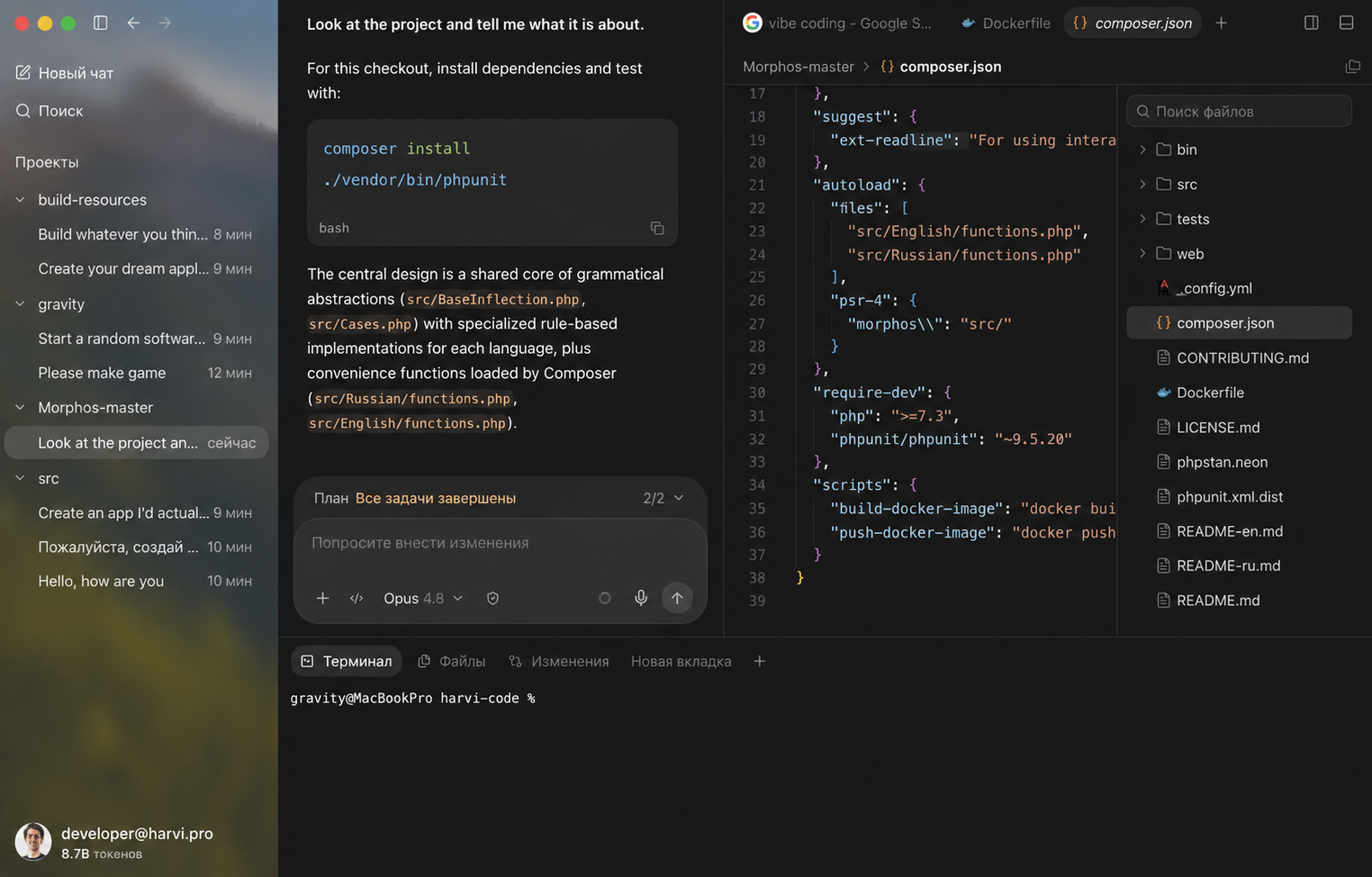The height and width of the screenshot is (877, 1372).
Task: Switch to the Dockerfile editor tab
Action: [1006, 23]
